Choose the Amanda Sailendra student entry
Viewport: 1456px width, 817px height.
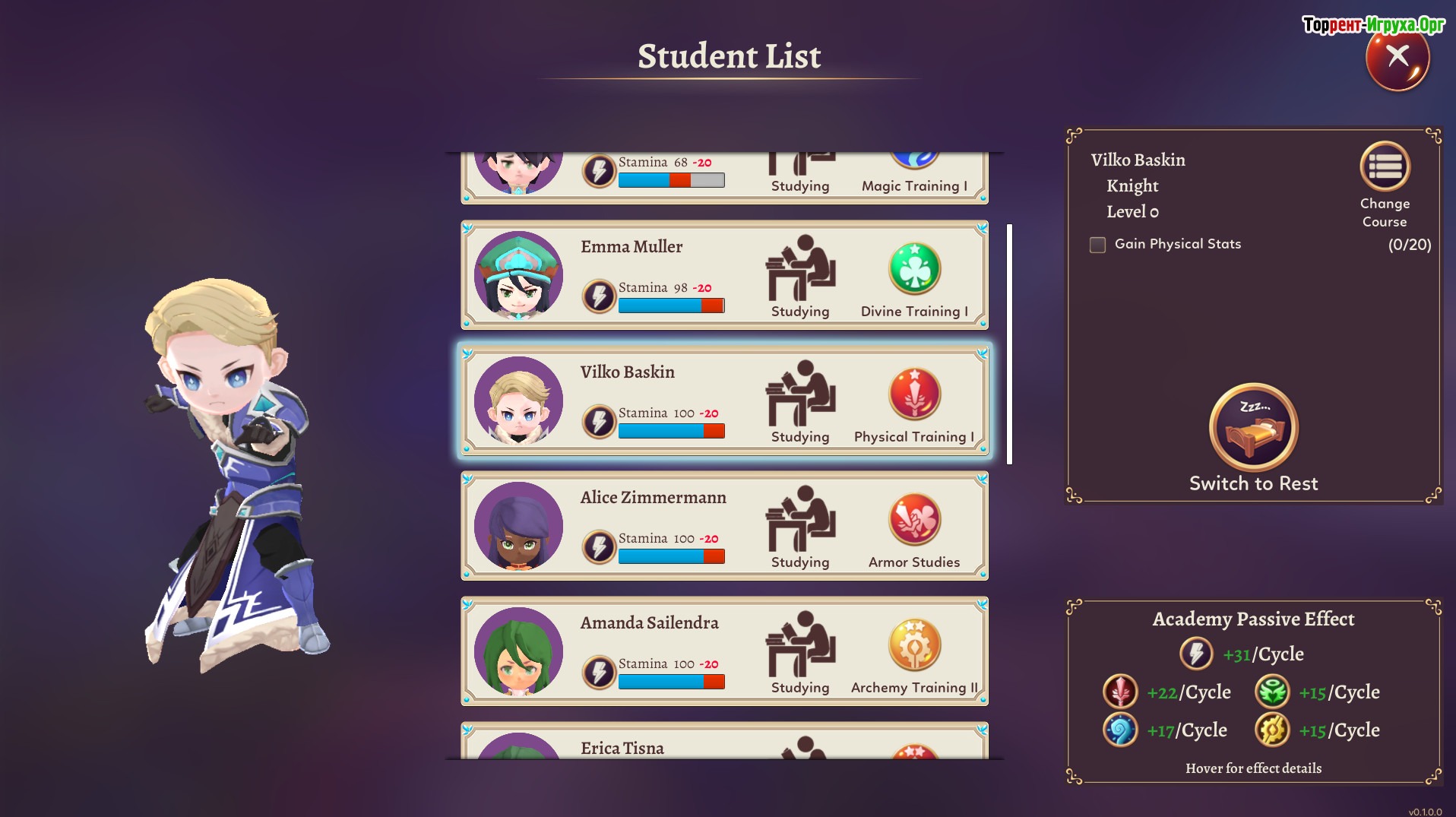724,651
